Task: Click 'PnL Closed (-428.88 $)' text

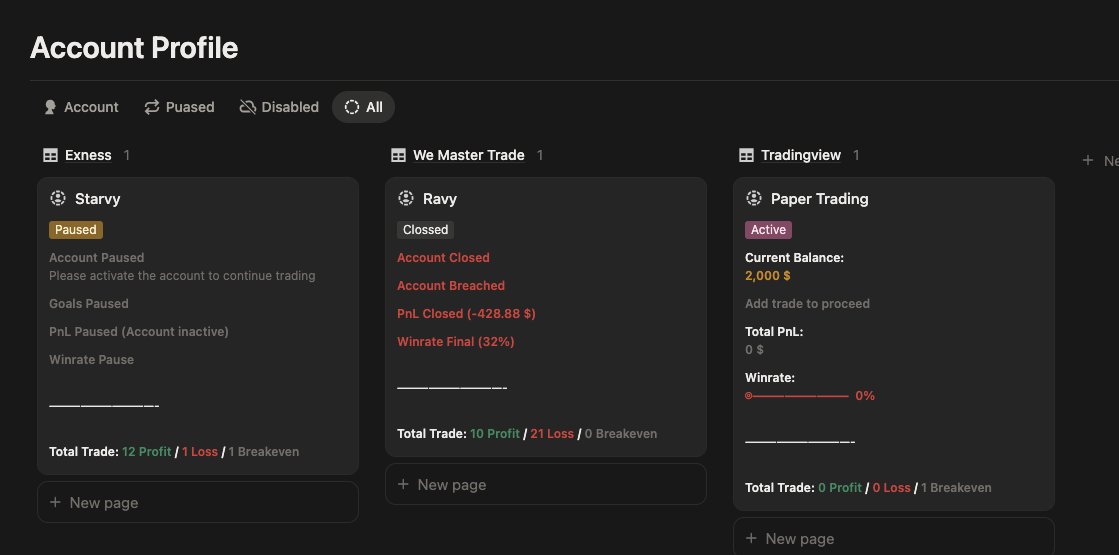Action: 466,313
